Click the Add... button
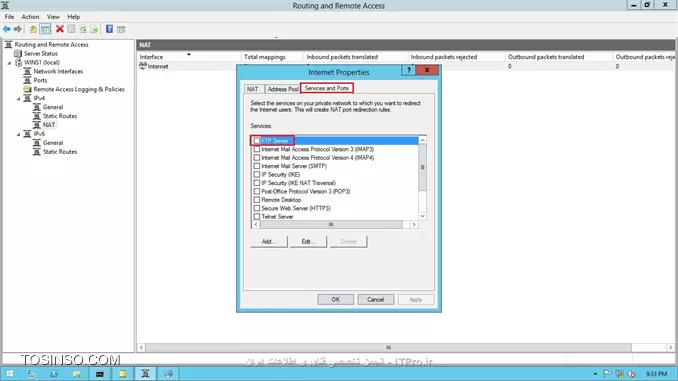 click(x=269, y=241)
